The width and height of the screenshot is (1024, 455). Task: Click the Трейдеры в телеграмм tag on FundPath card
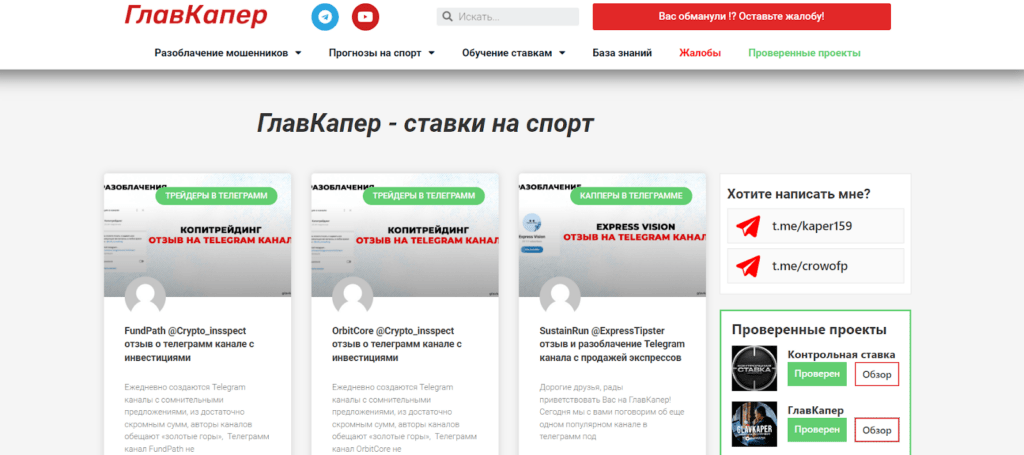[x=216, y=196]
